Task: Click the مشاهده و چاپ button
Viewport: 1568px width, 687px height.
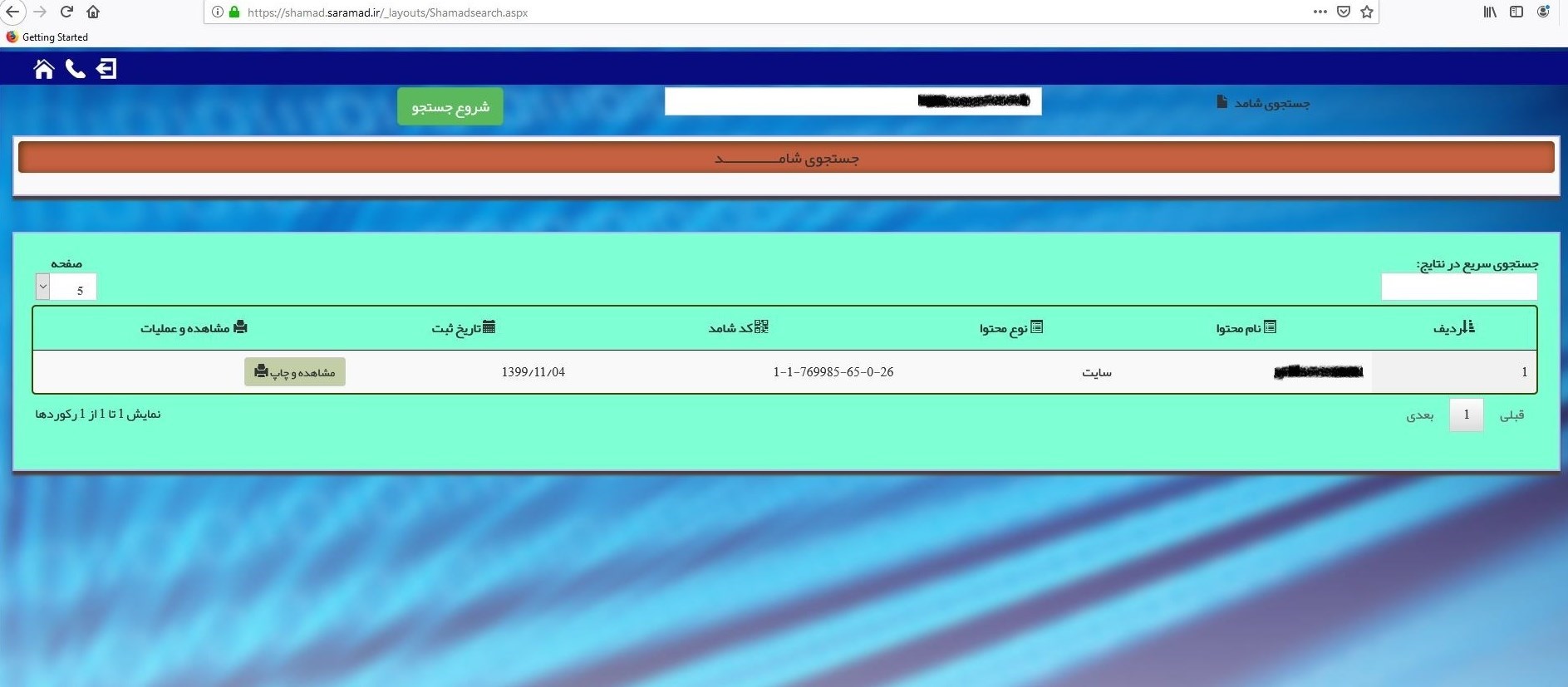Action: click(295, 372)
